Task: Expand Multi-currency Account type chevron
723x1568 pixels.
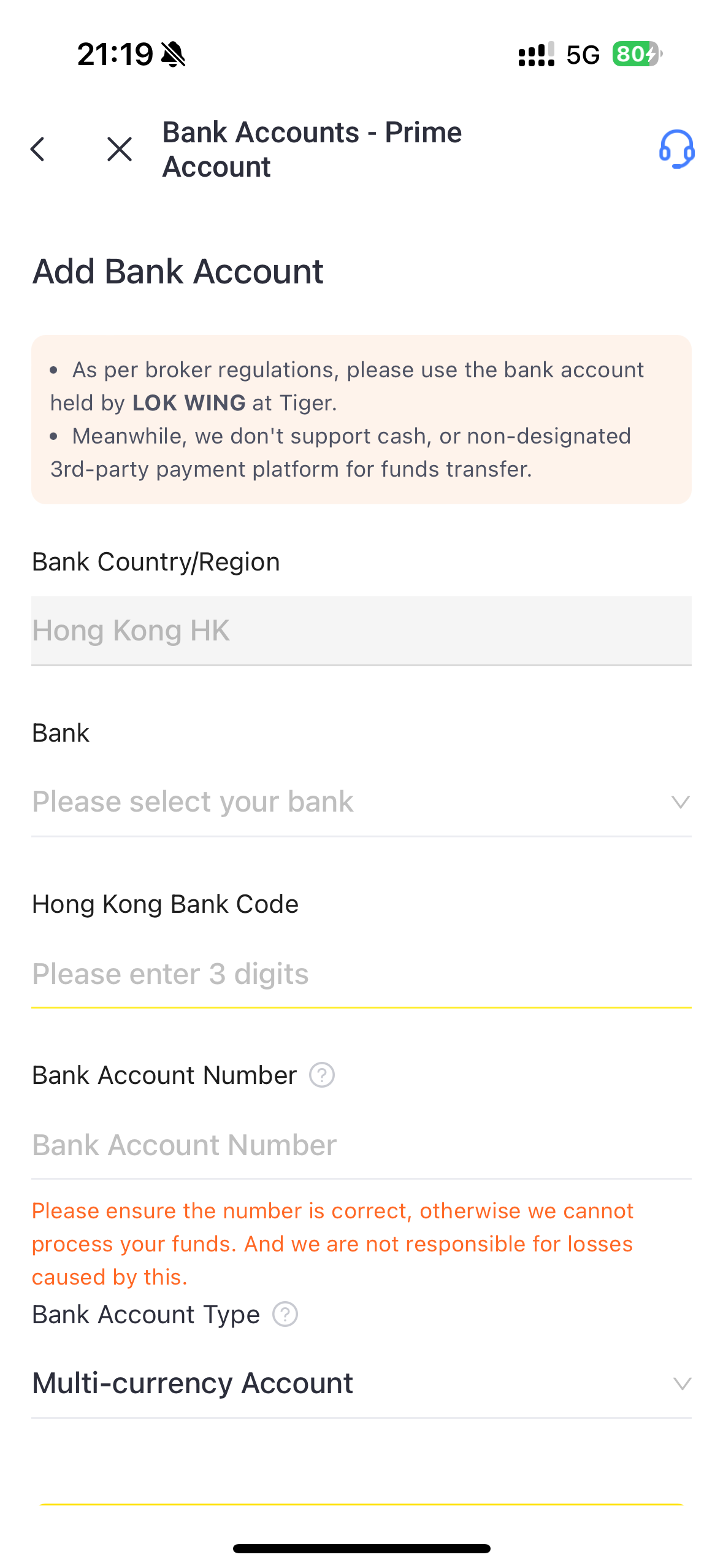Action: [x=682, y=1383]
